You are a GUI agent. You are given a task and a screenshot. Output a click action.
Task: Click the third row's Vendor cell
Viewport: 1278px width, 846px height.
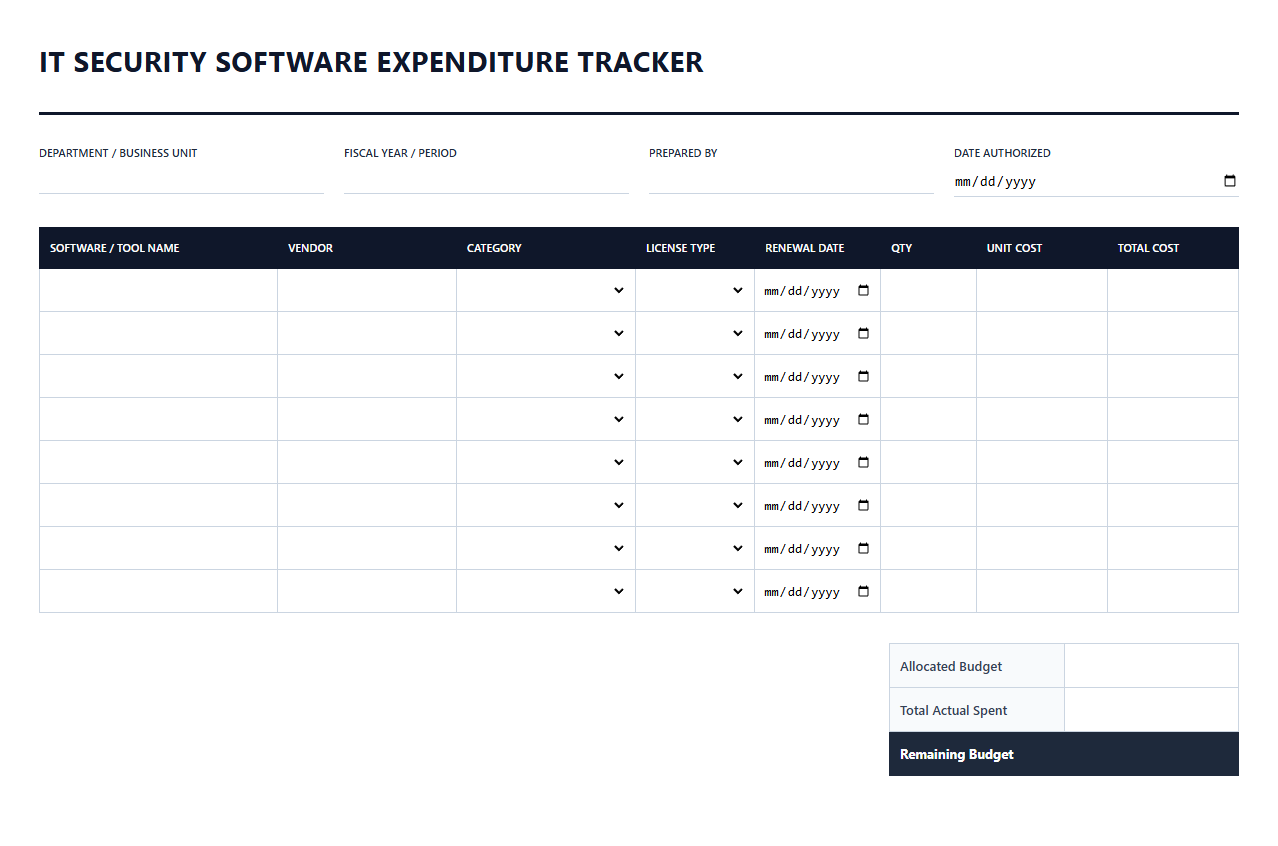pyautogui.click(x=367, y=376)
